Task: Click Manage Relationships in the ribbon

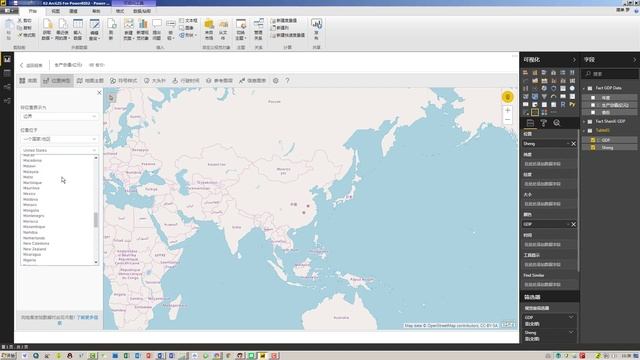Action: (258, 29)
